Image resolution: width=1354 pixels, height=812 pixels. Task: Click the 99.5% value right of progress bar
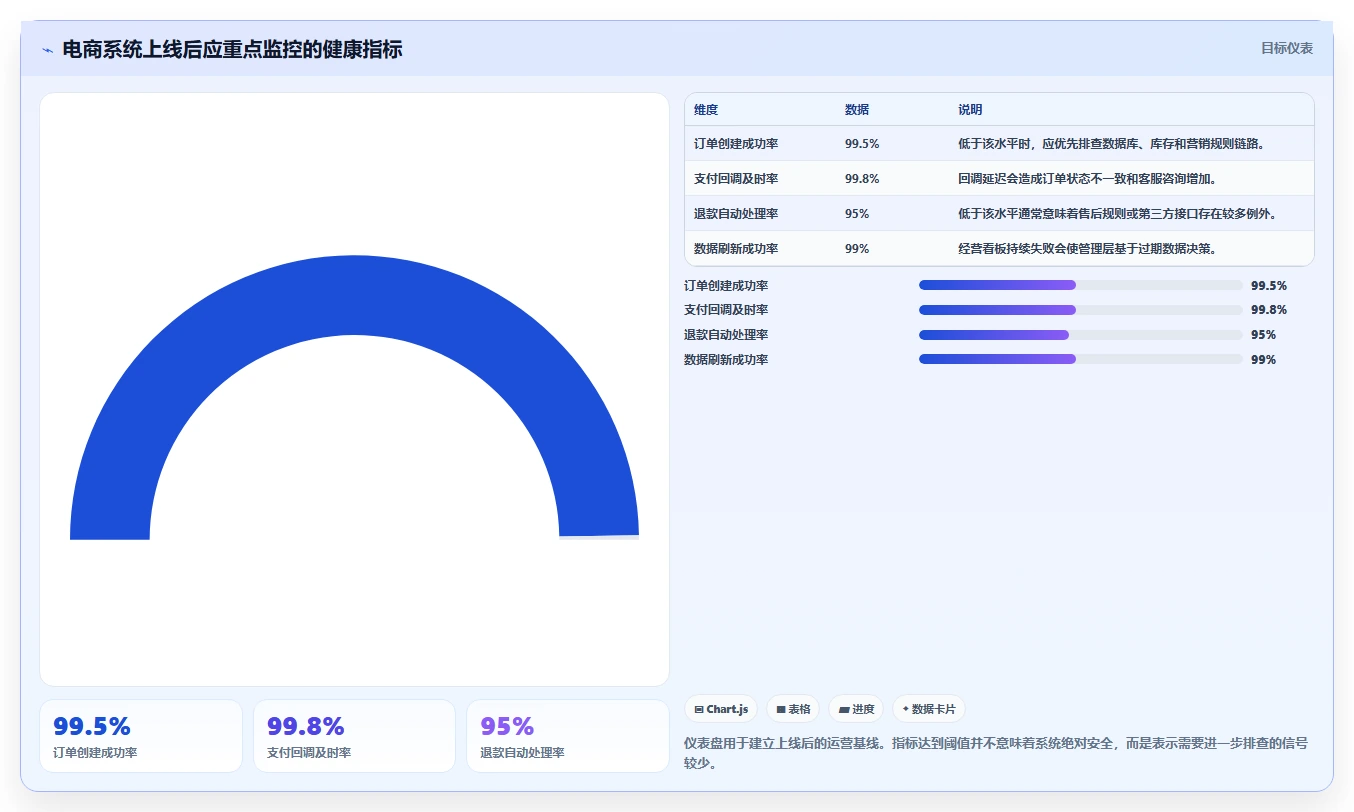pyautogui.click(x=1269, y=286)
